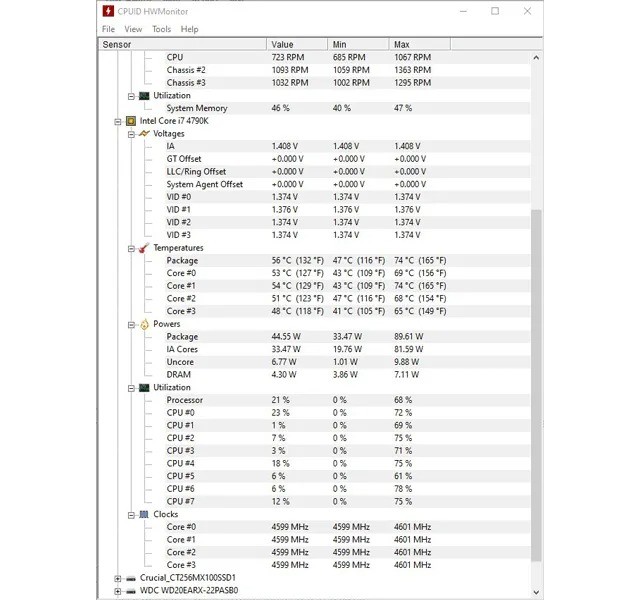The width and height of the screenshot is (640, 600).
Task: Click the Min column header
Action: point(358,44)
